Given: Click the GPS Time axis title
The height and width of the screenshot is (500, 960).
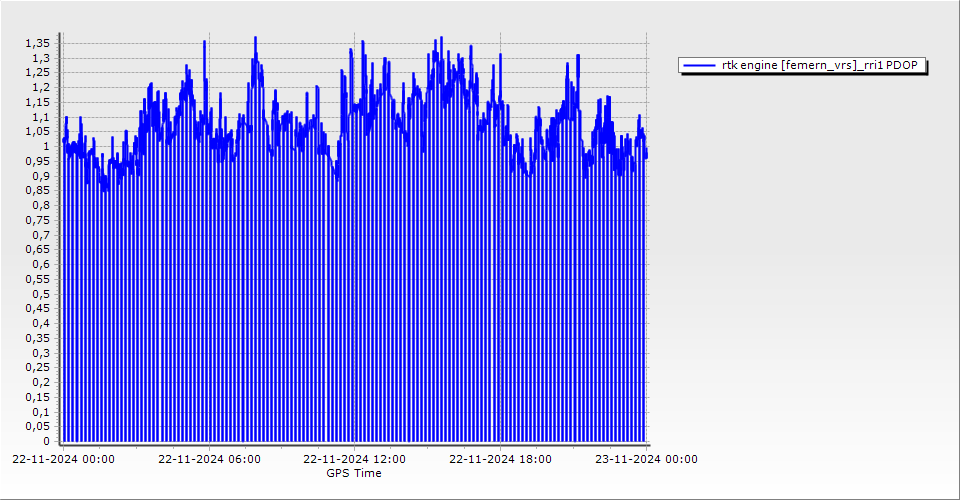Looking at the screenshot, I should 354,473.
